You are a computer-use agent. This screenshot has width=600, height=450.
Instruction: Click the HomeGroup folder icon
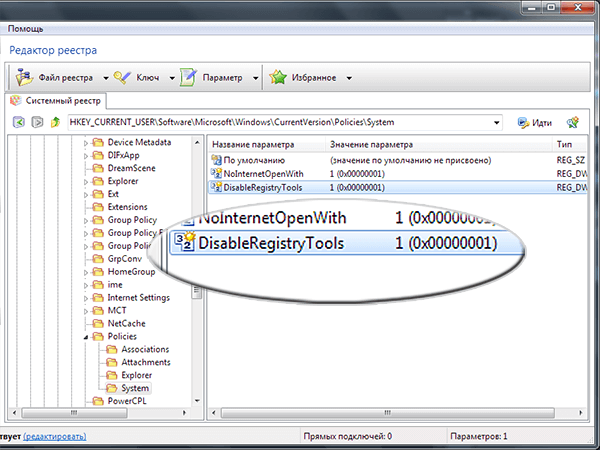98,272
